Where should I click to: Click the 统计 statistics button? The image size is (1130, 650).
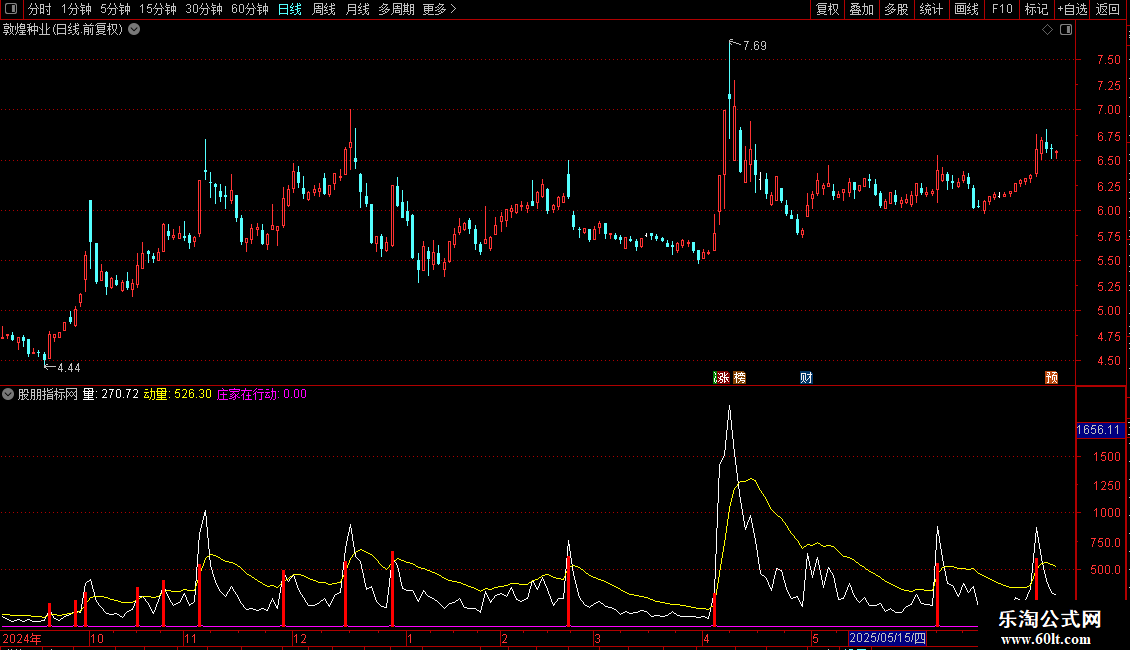(931, 9)
